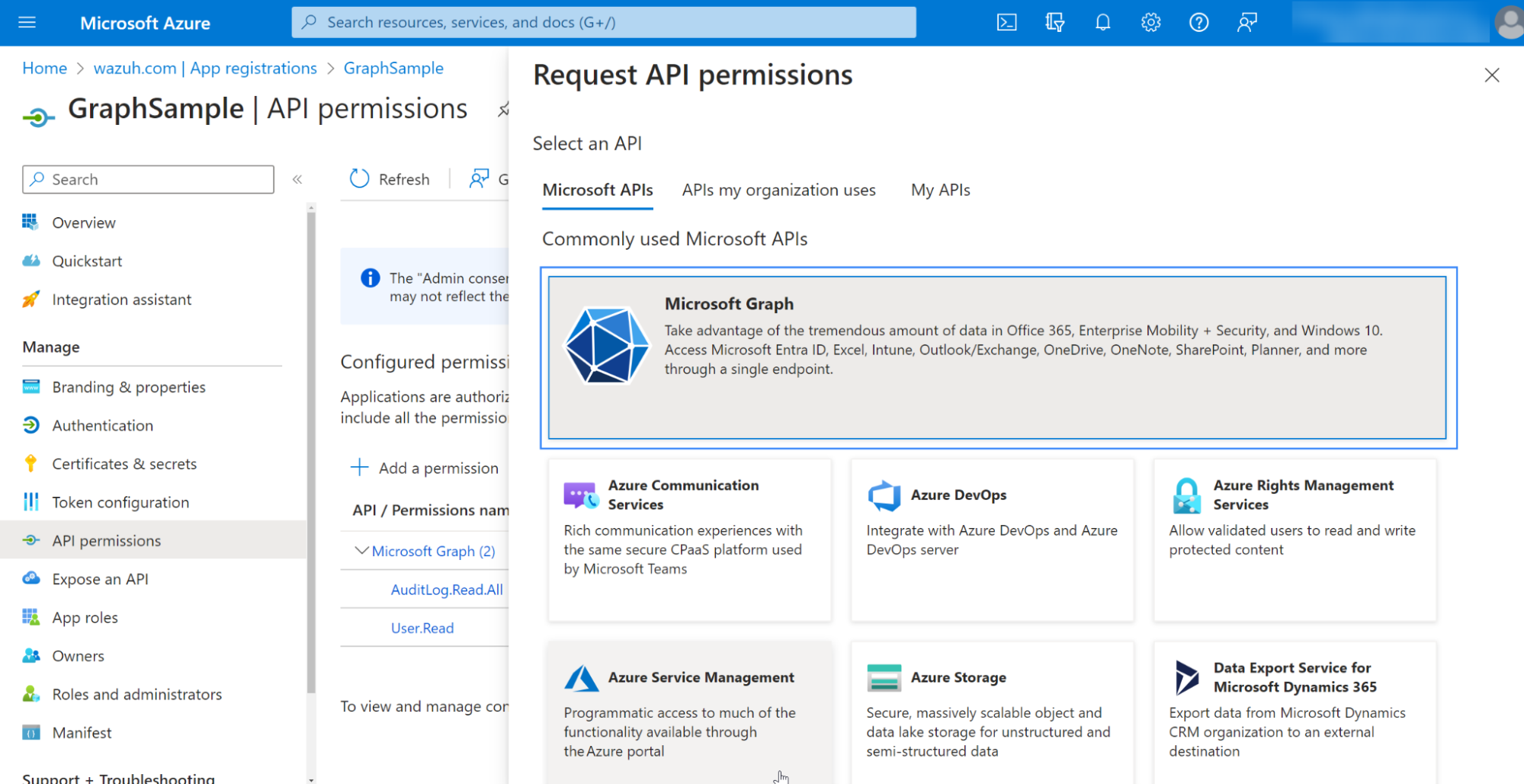Screen dimensions: 1524x784
Task: Click the App registrations breadcrumb link
Action: (205, 69)
